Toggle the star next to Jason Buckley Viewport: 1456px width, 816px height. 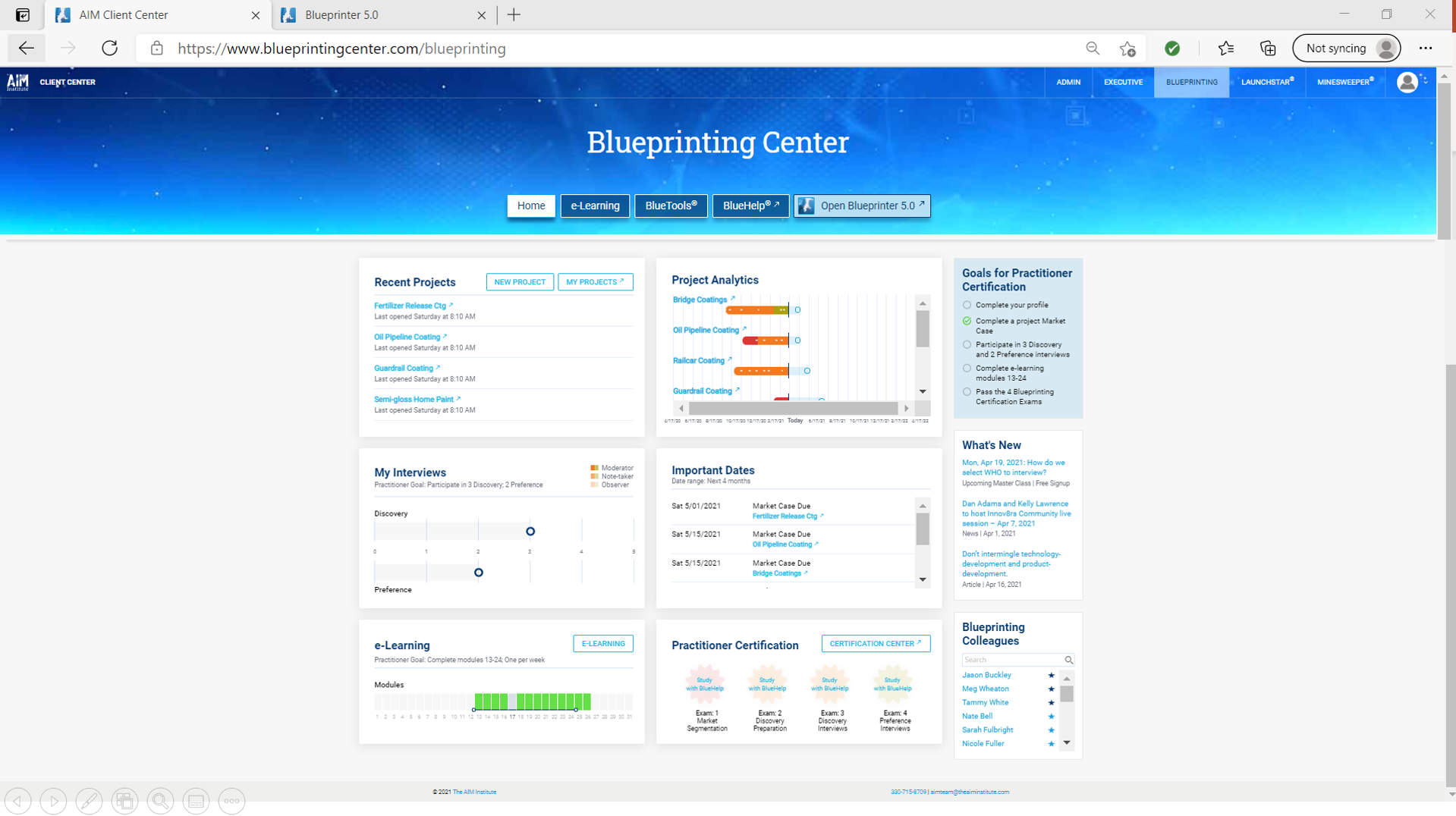tap(1051, 675)
